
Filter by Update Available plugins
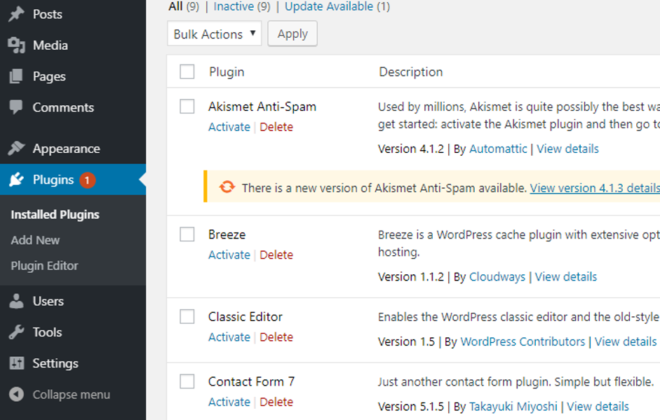pyautogui.click(x=329, y=6)
